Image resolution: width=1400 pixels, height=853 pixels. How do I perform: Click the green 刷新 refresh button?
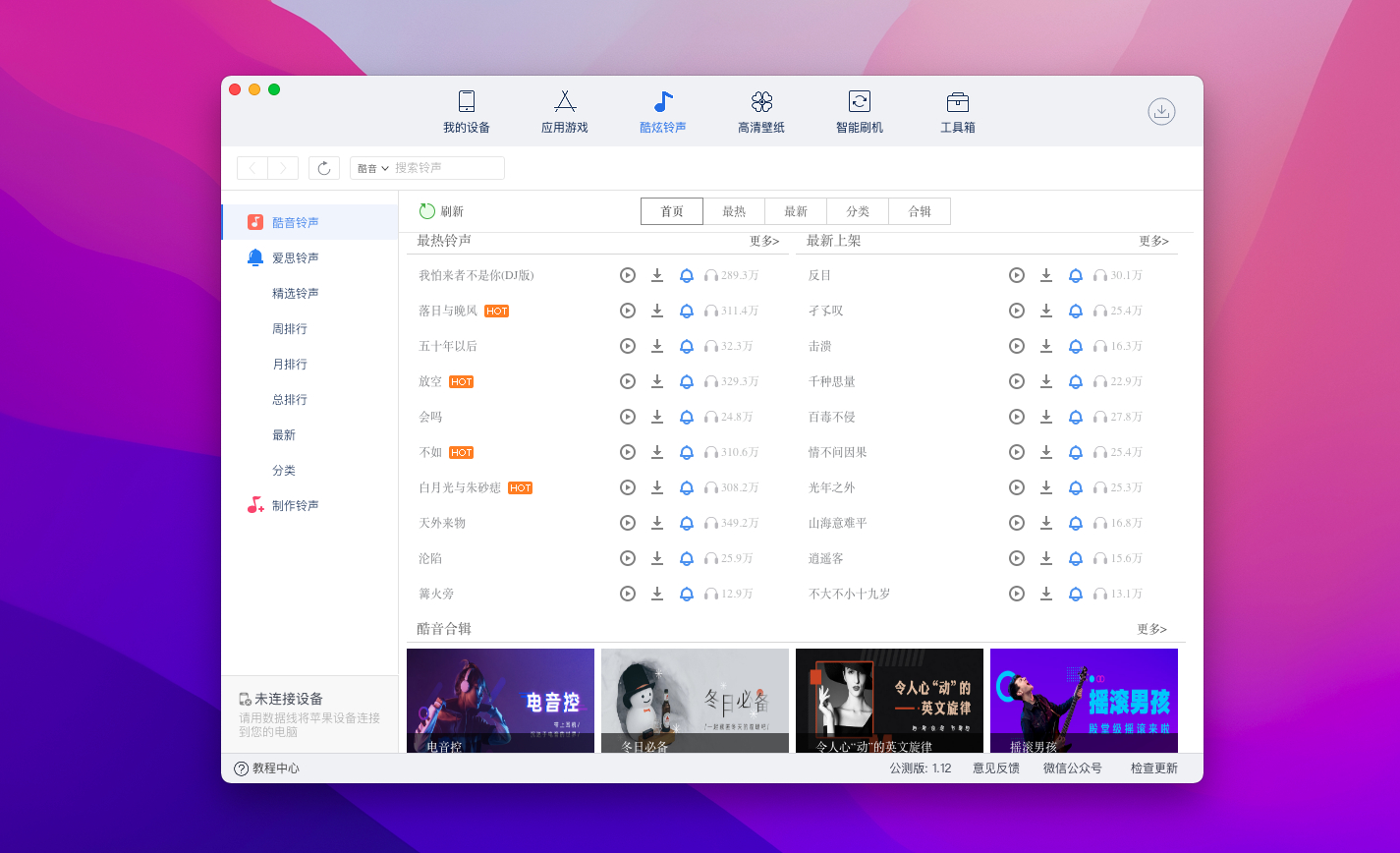coord(441,211)
